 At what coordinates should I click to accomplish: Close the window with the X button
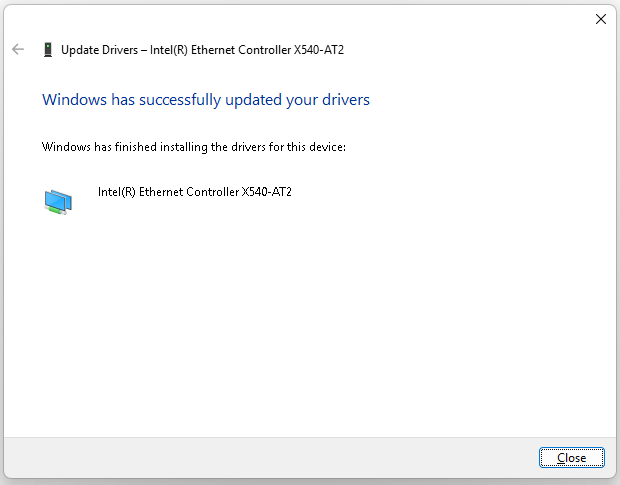point(600,19)
